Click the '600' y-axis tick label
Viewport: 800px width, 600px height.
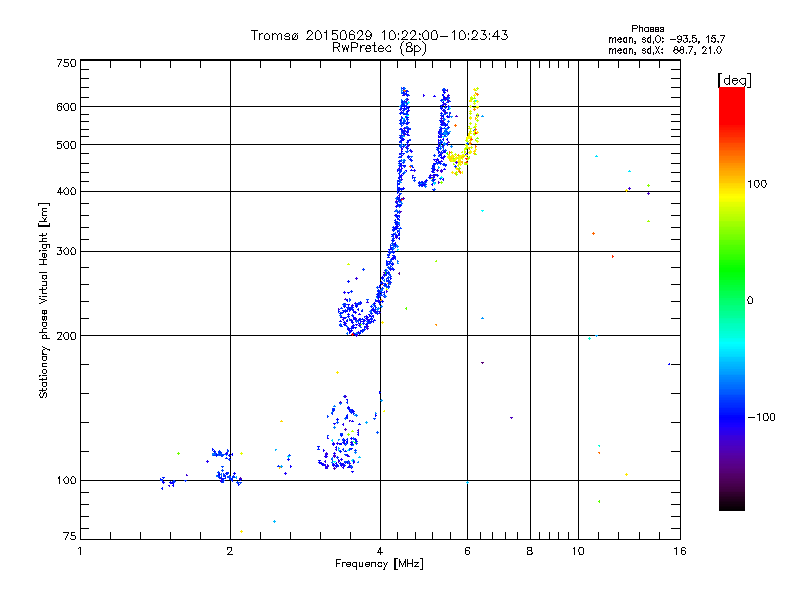67,107
